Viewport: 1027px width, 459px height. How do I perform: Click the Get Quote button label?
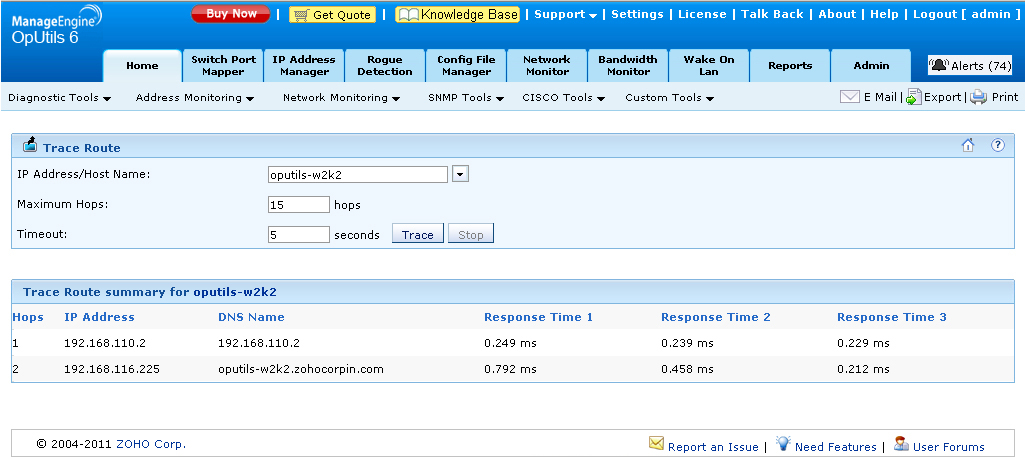point(342,14)
